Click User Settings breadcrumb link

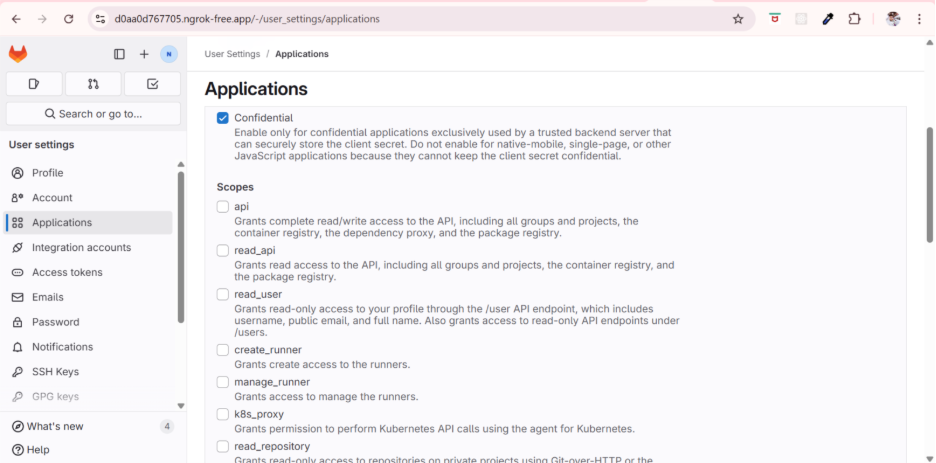click(232, 54)
